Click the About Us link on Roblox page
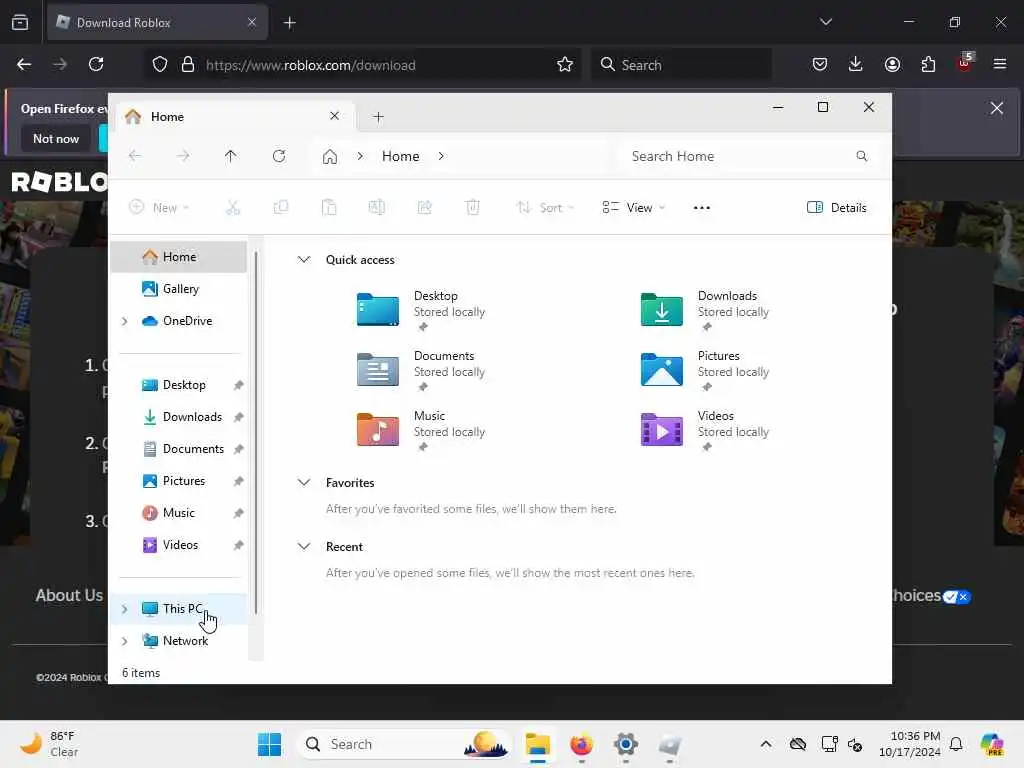1024x768 pixels. [x=69, y=596]
